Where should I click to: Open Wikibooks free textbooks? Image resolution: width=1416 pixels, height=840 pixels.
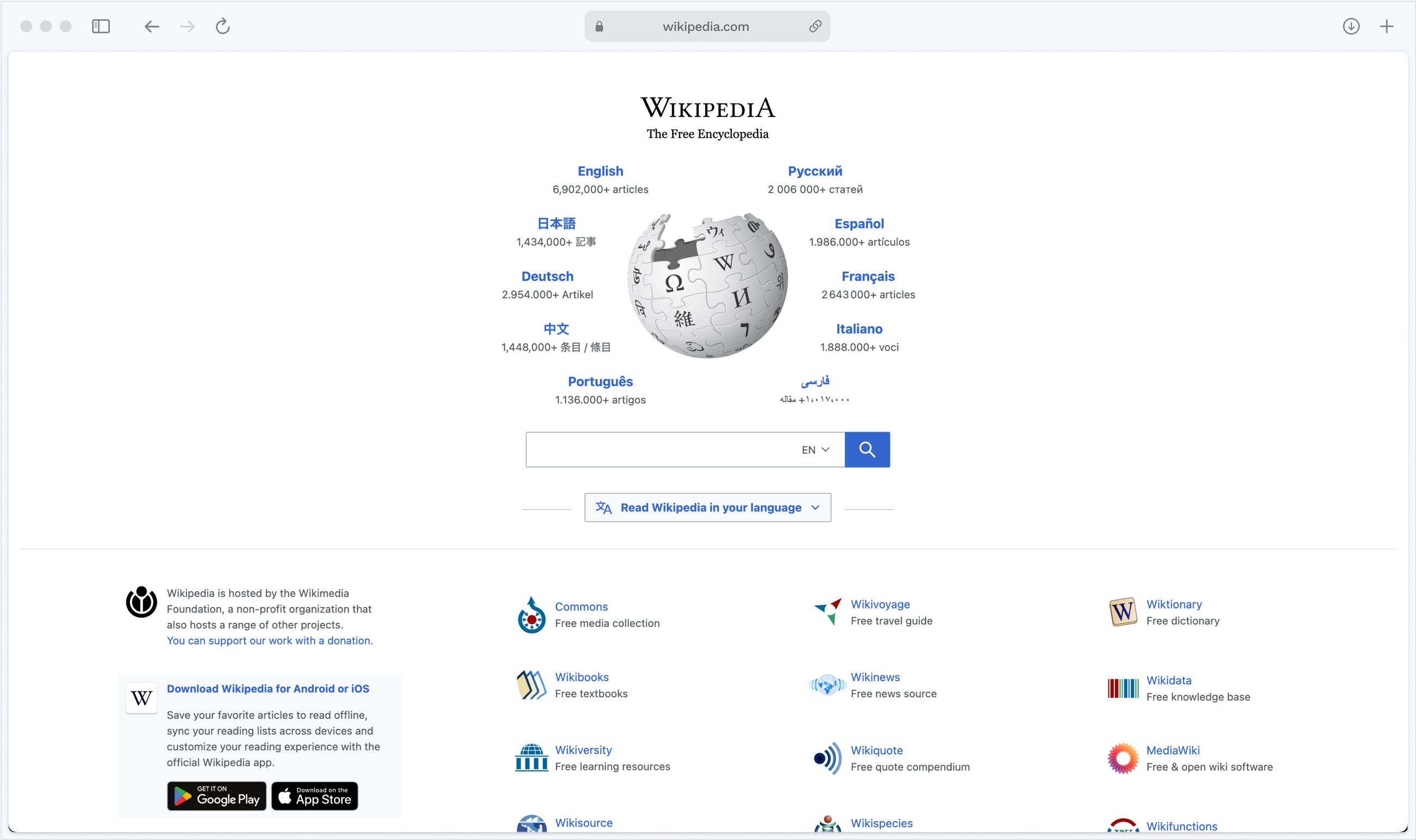582,677
